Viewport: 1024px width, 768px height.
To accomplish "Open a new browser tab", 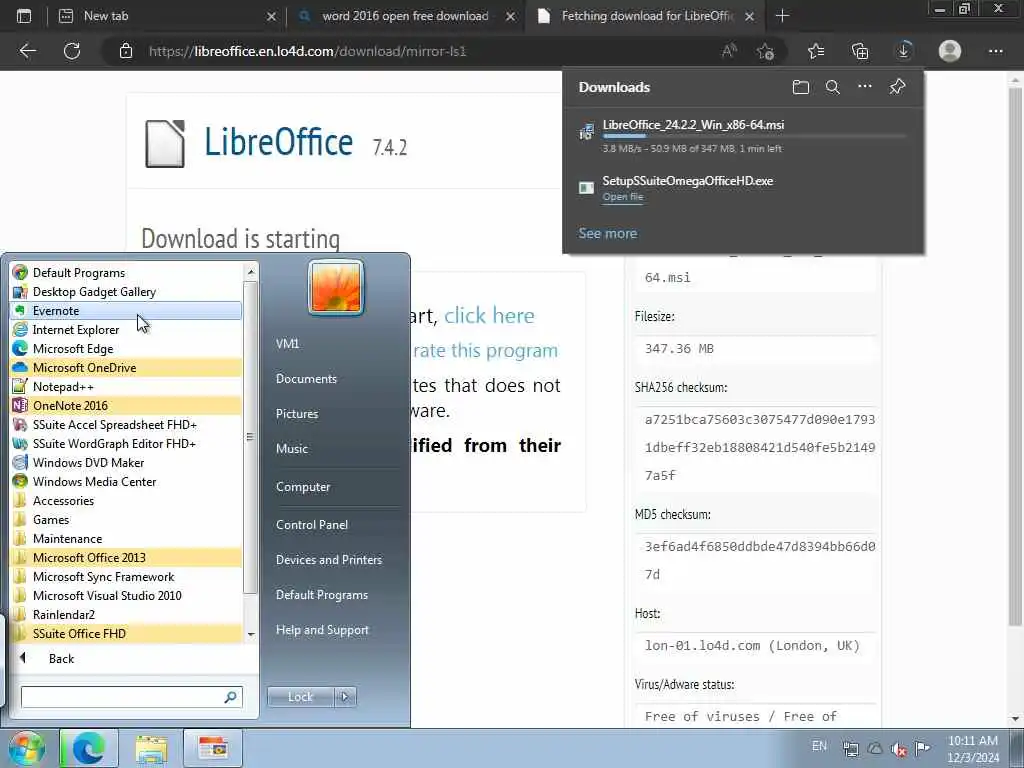I will pyautogui.click(x=782, y=16).
